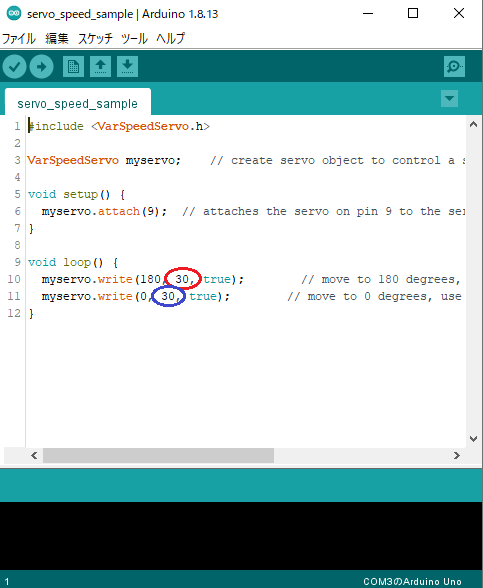The height and width of the screenshot is (588, 483).
Task: Click speed value 30 on line 11
Action: coord(168,296)
